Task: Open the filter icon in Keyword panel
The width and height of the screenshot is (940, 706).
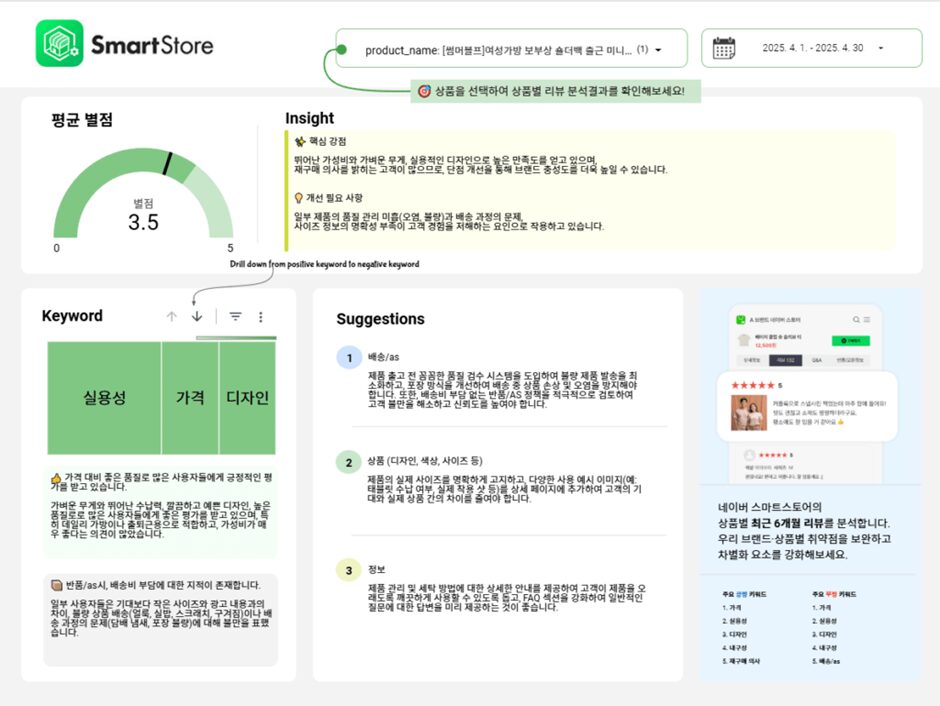Action: 235,316
